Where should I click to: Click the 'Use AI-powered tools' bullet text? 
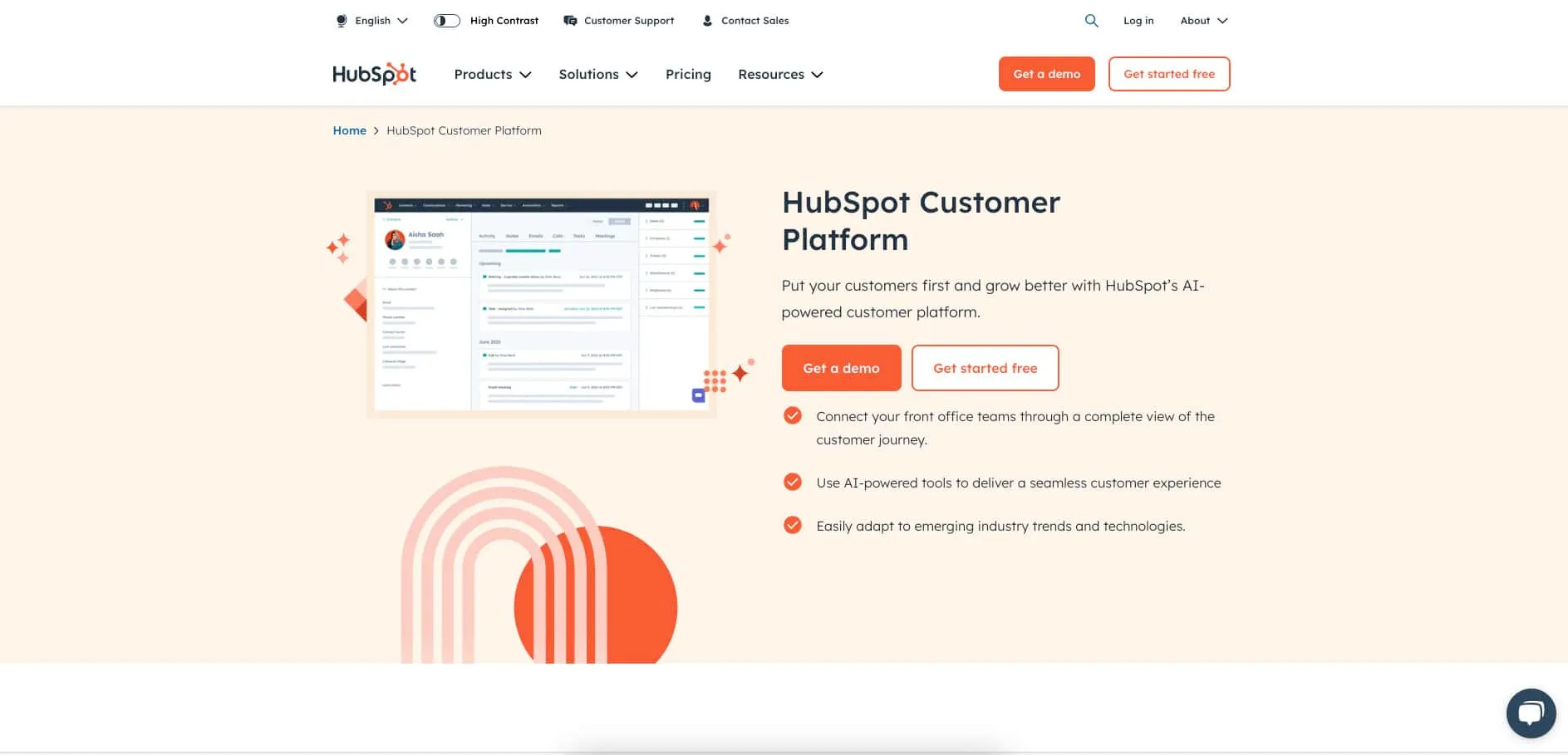click(1019, 483)
